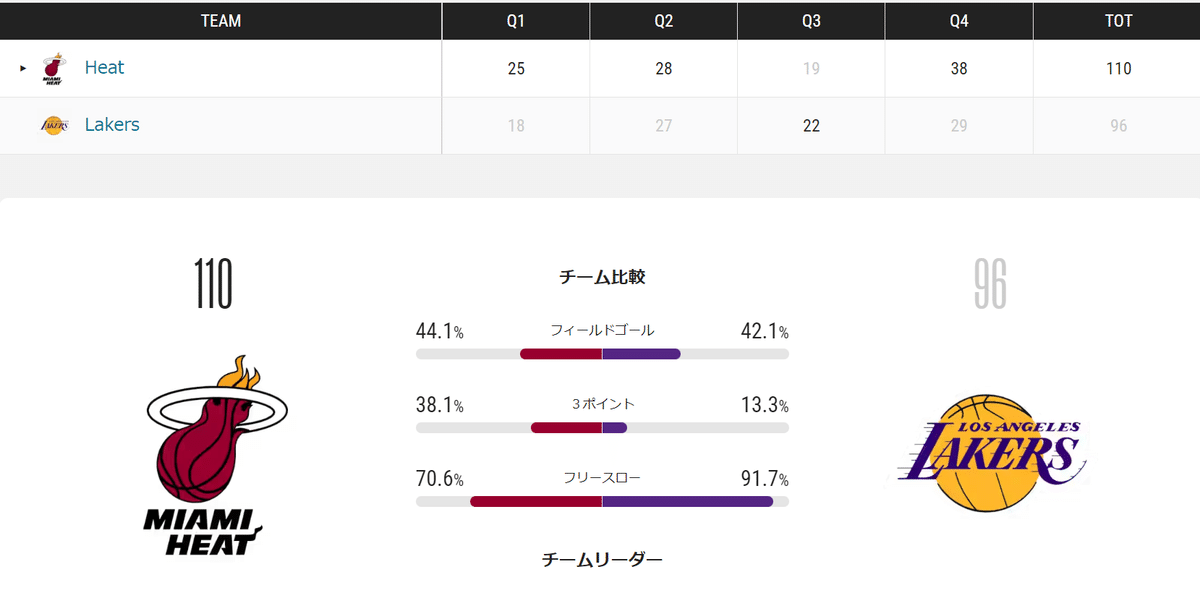Image resolution: width=1200 pixels, height=590 pixels.
Task: Click the チームリーダー section heading
Action: [601, 559]
